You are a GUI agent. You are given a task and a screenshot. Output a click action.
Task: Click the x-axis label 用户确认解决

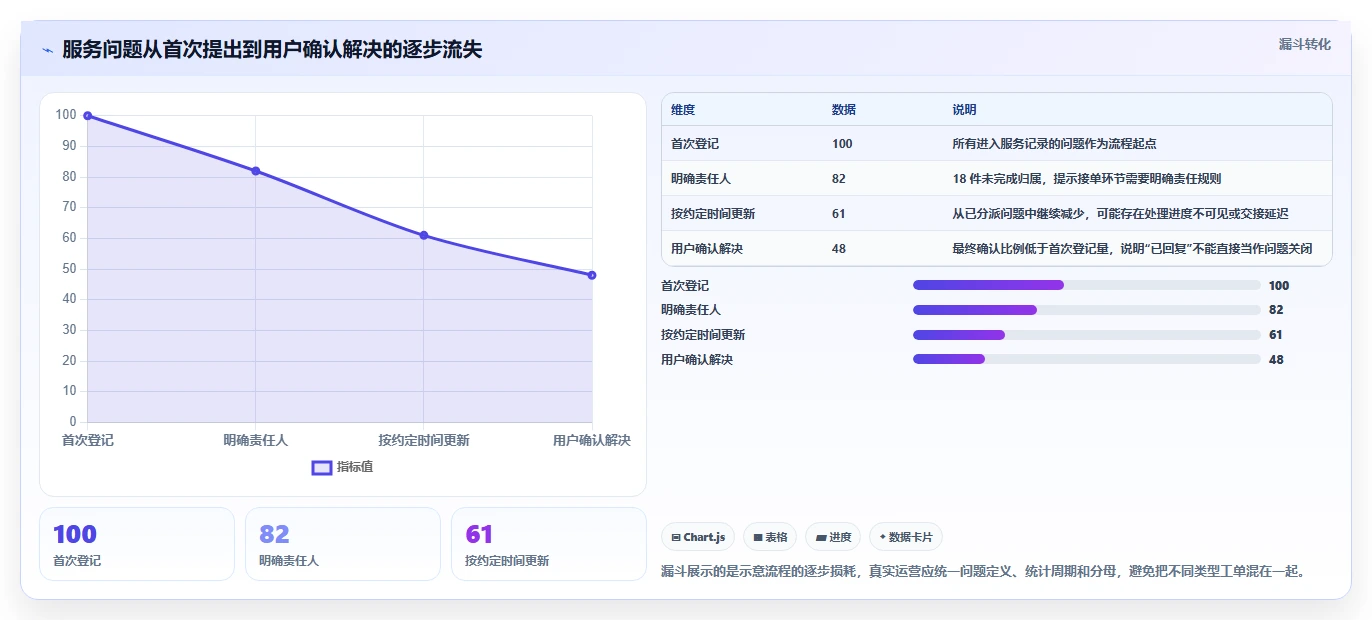[592, 441]
